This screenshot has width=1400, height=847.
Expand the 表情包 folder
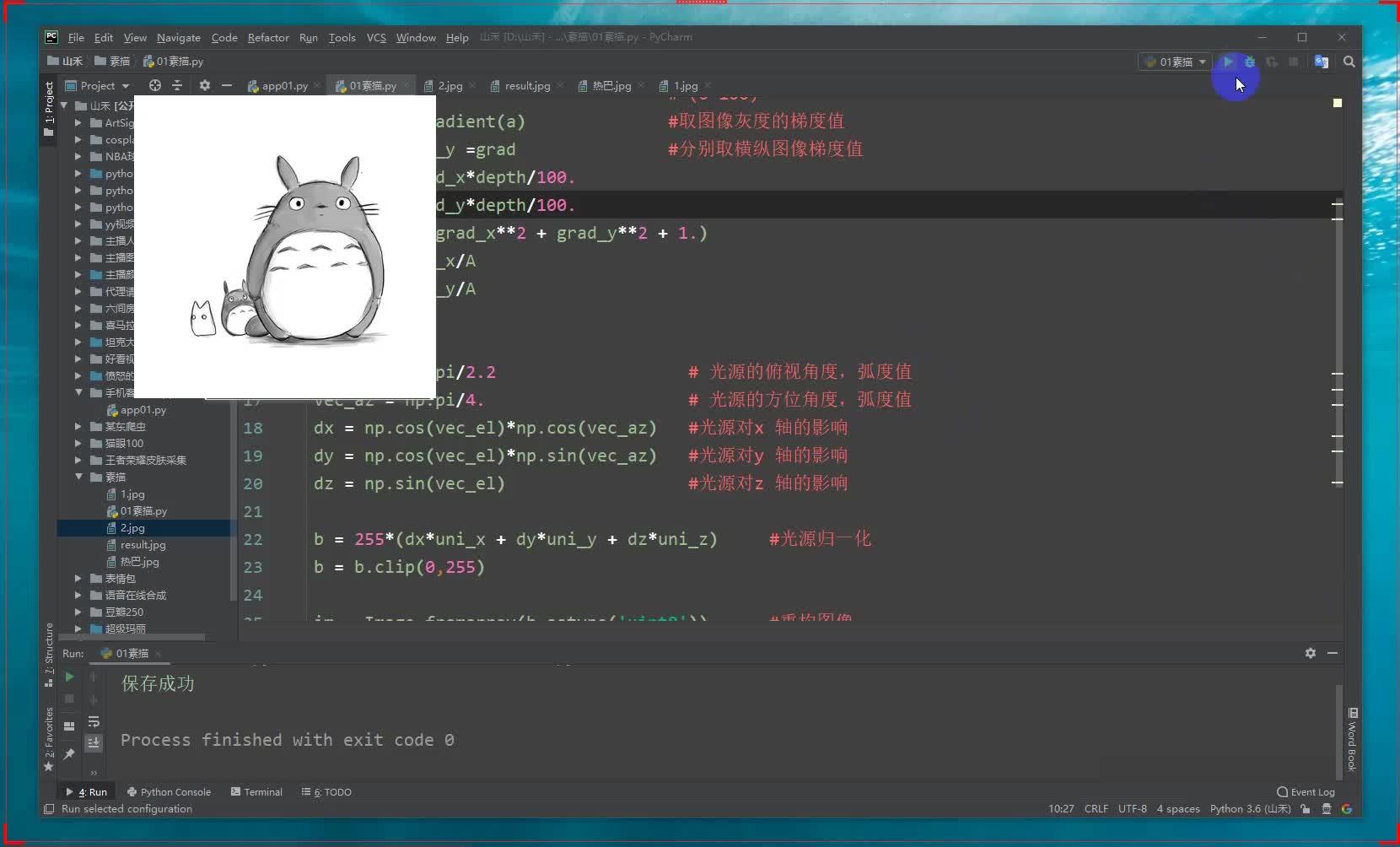(79, 578)
